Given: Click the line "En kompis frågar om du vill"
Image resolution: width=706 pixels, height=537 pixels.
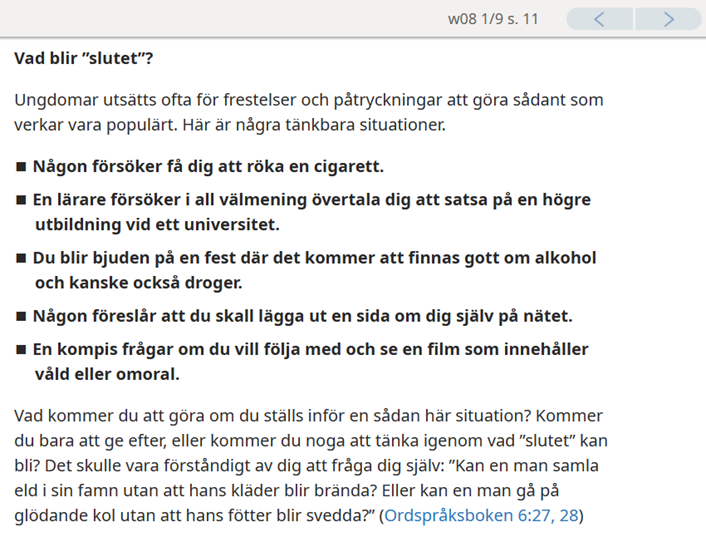Looking at the screenshot, I should [310, 350].
